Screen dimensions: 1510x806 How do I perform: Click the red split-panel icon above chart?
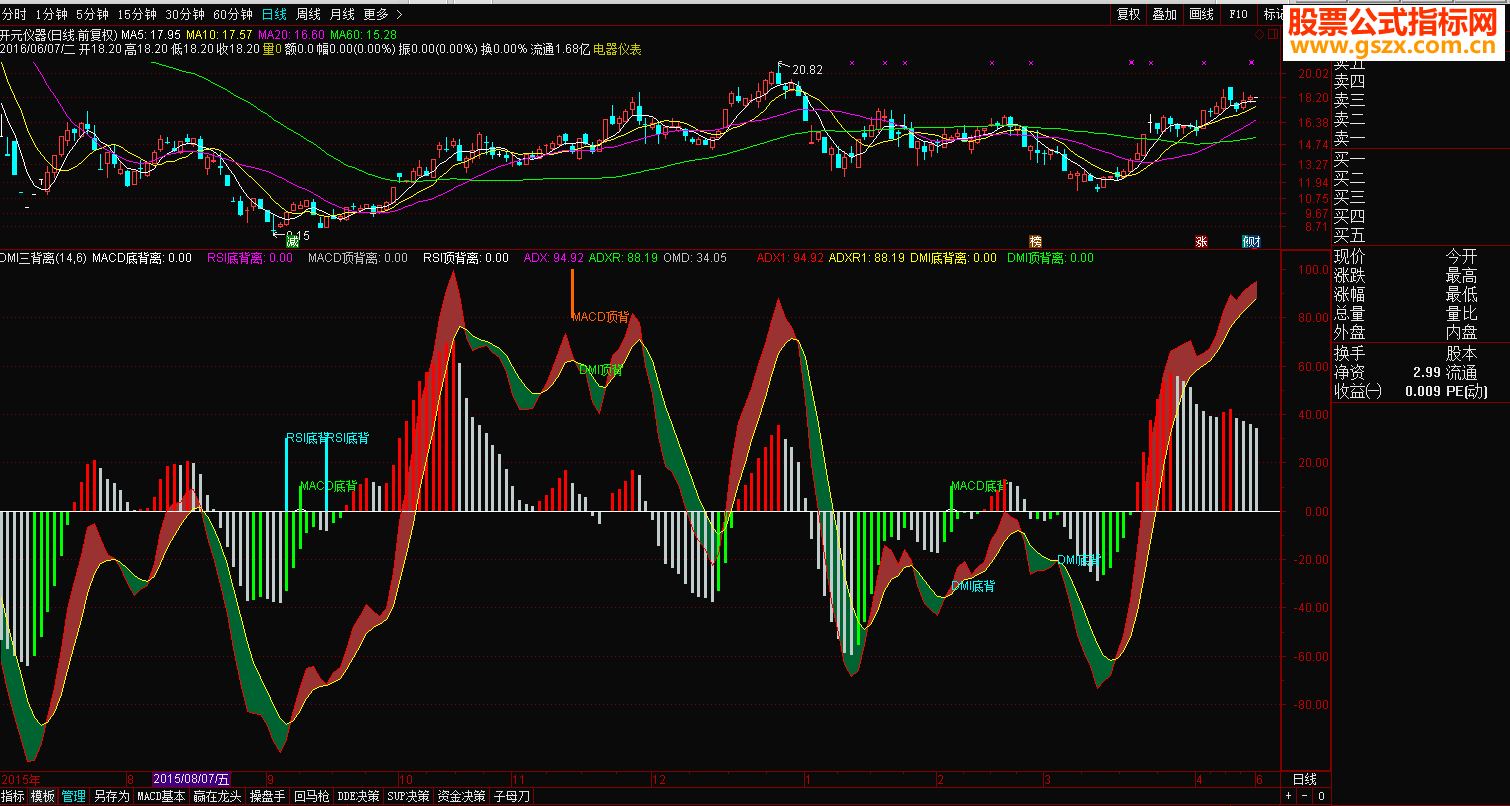[x=1273, y=34]
